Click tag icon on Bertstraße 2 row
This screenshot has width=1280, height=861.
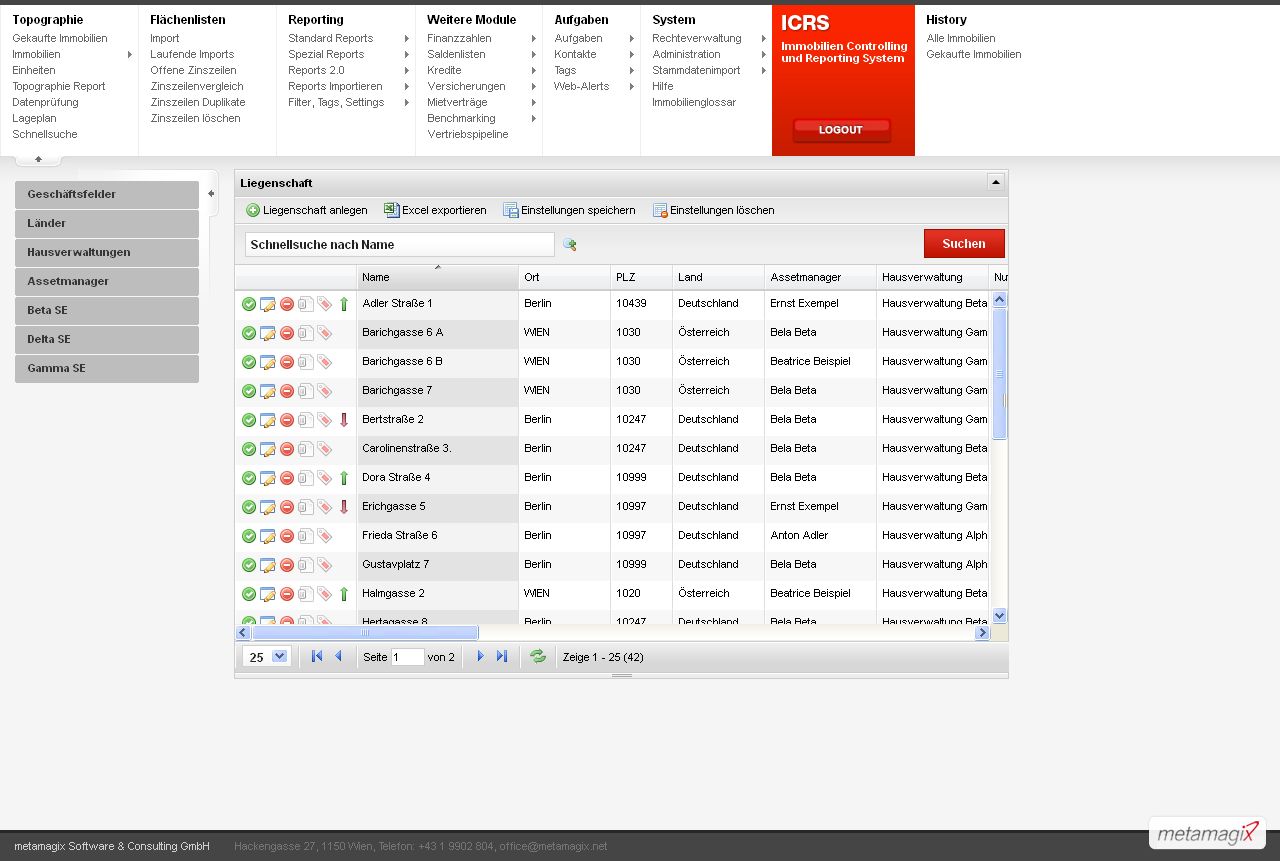[x=324, y=420]
